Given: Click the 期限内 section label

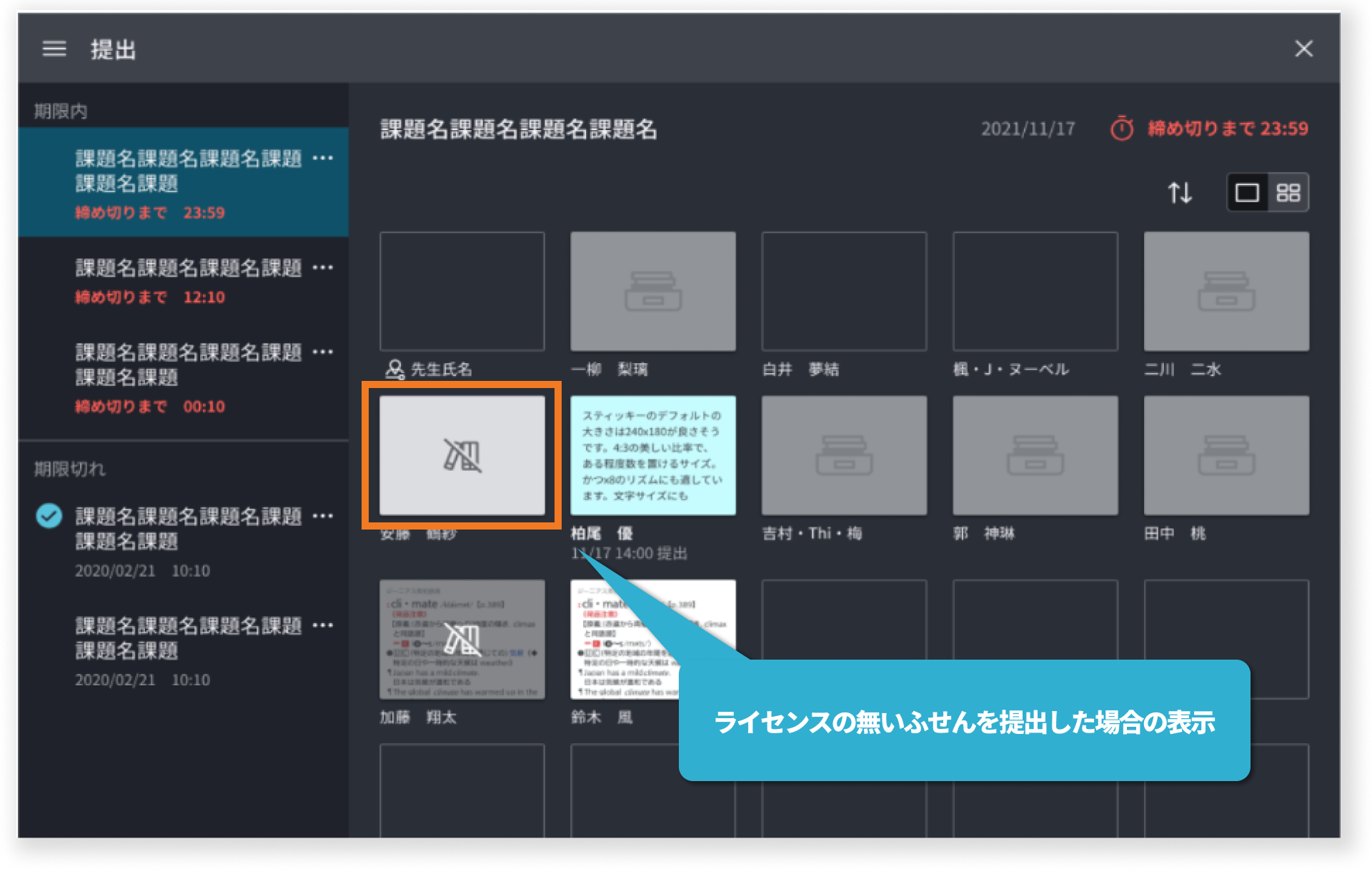Looking at the screenshot, I should tap(61, 111).
